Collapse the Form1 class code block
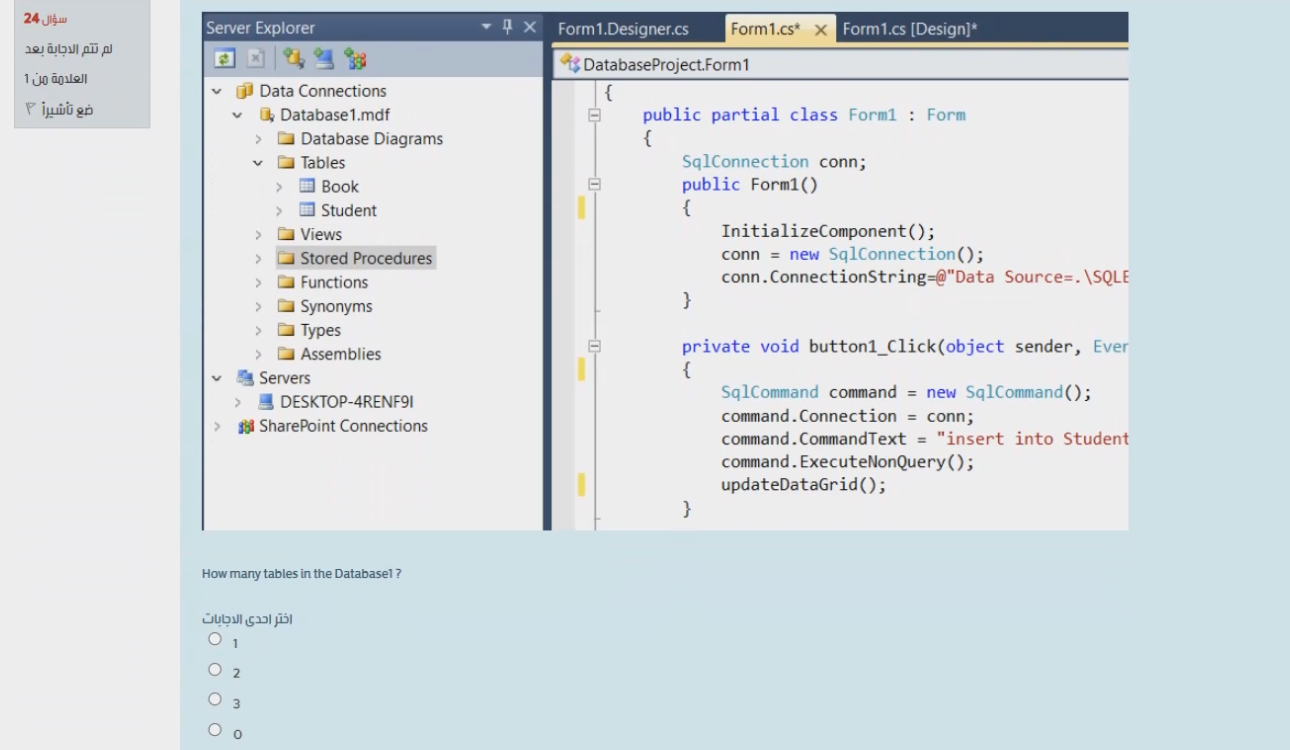The image size is (1290, 750). (595, 115)
